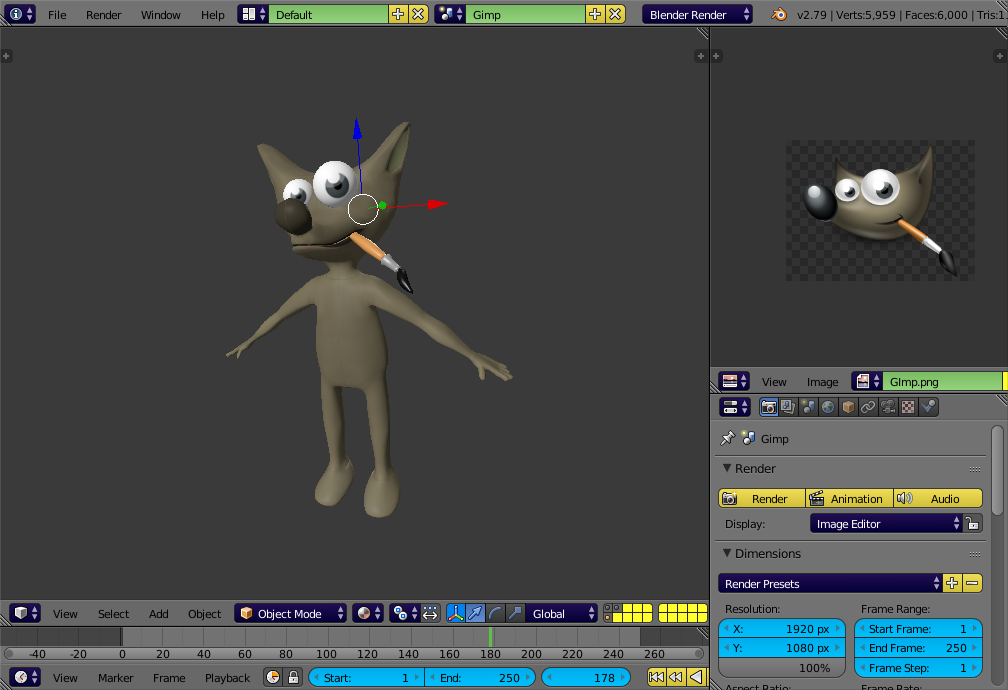The width and height of the screenshot is (1008, 690).
Task: Open the Blender Render engine dropdown
Action: coord(698,14)
